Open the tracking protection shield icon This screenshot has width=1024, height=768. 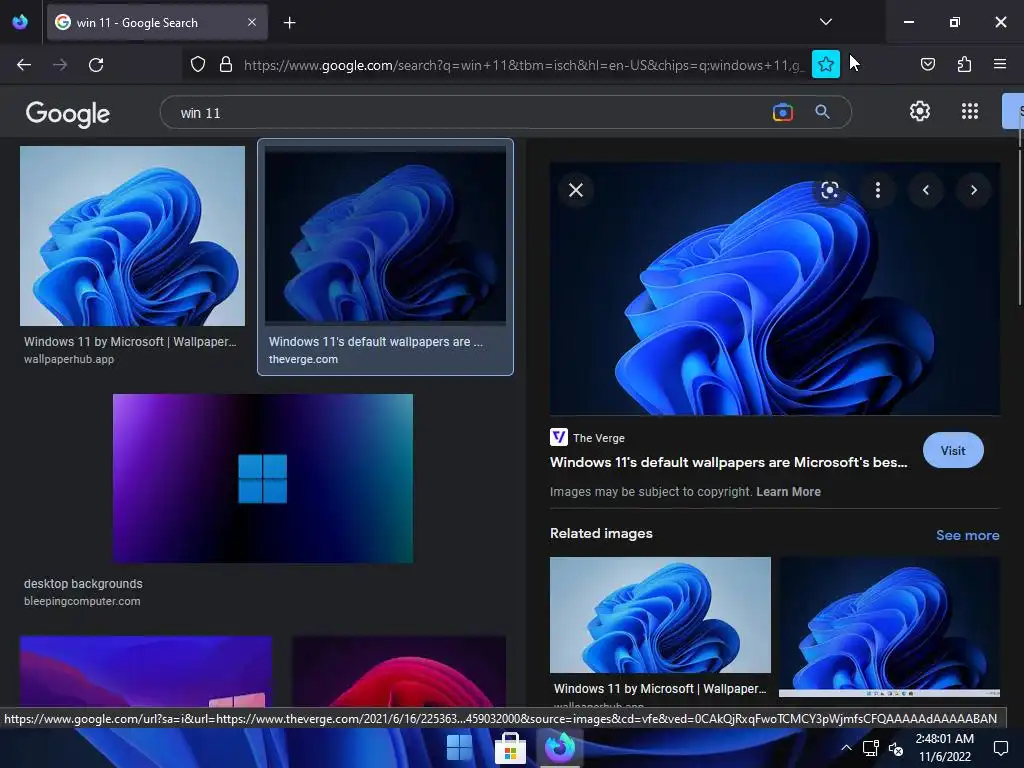coord(198,65)
